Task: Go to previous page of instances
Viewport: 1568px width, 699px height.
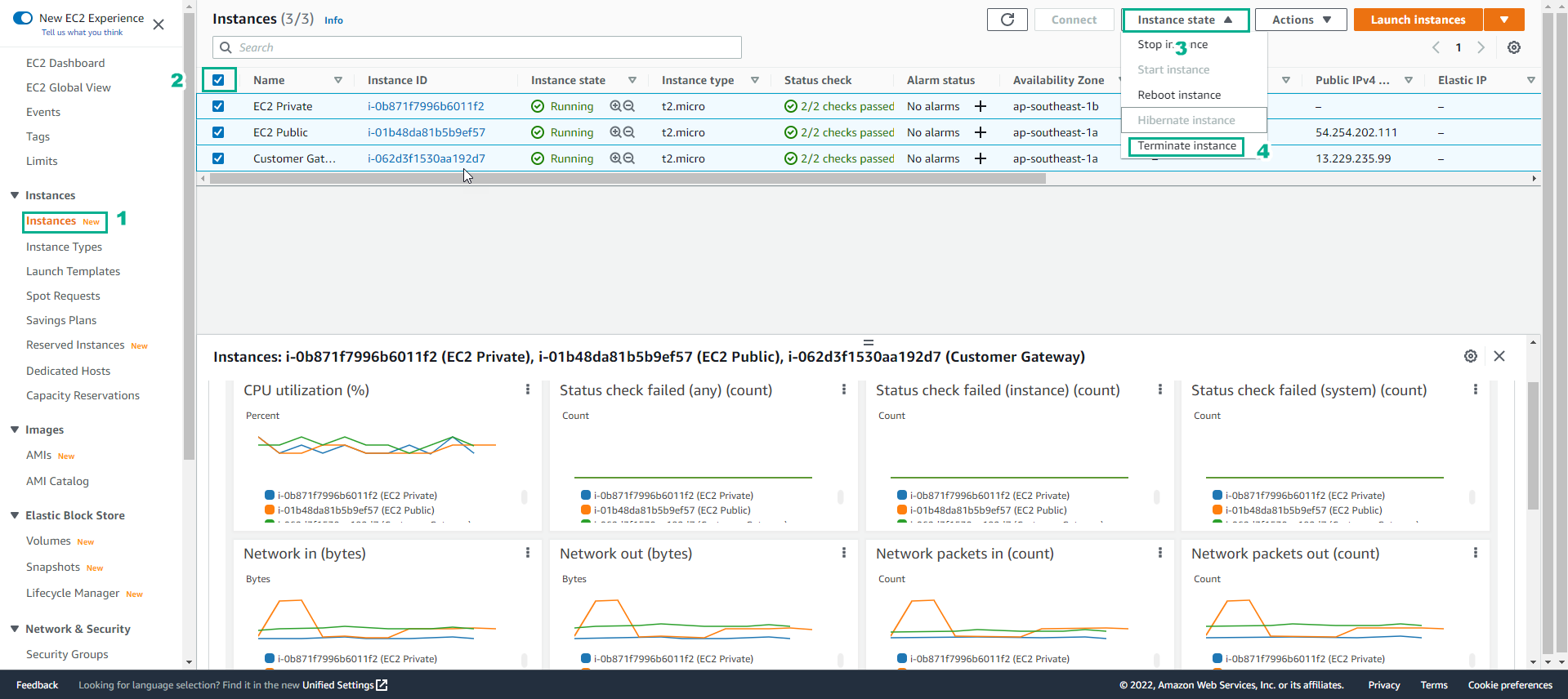Action: [1436, 47]
